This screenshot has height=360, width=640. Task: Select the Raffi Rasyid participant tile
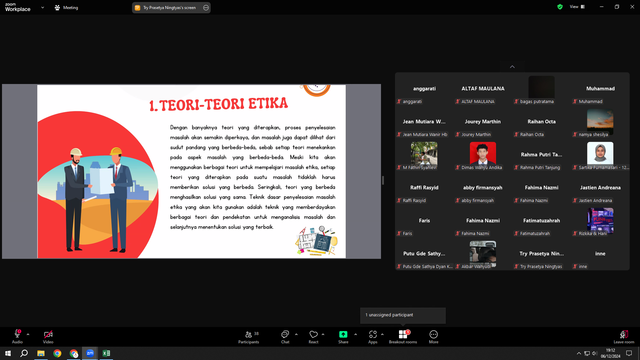424,188
